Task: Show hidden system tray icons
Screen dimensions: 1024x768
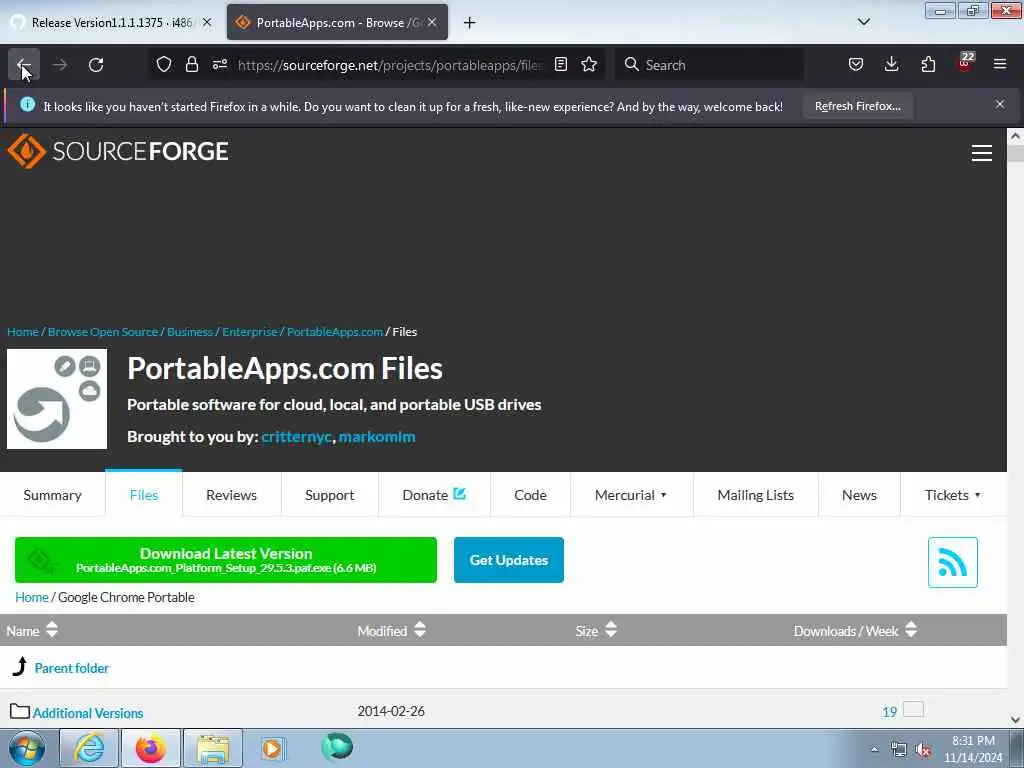Action: [x=874, y=750]
